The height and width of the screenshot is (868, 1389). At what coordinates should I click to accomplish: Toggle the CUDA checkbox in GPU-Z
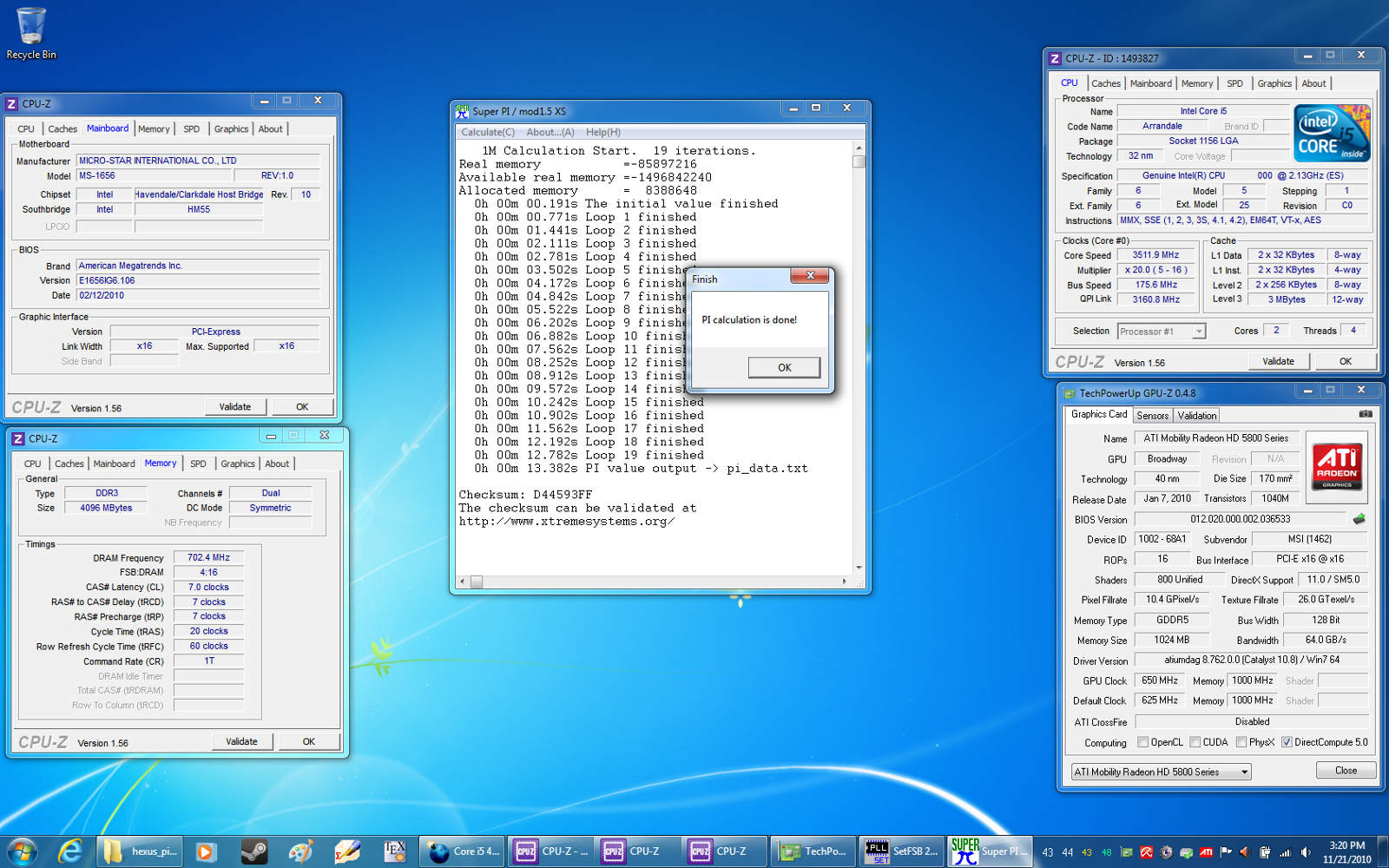[1195, 742]
